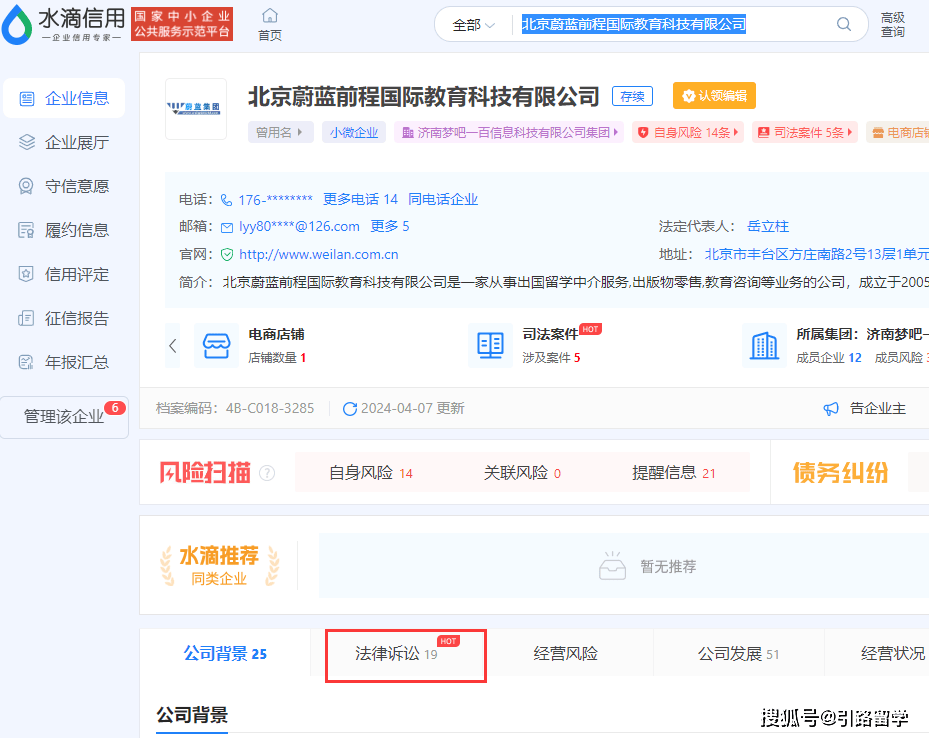Viewport: 929px width, 738px height.
Task: Click the 司法案件 book icon
Action: pos(490,345)
